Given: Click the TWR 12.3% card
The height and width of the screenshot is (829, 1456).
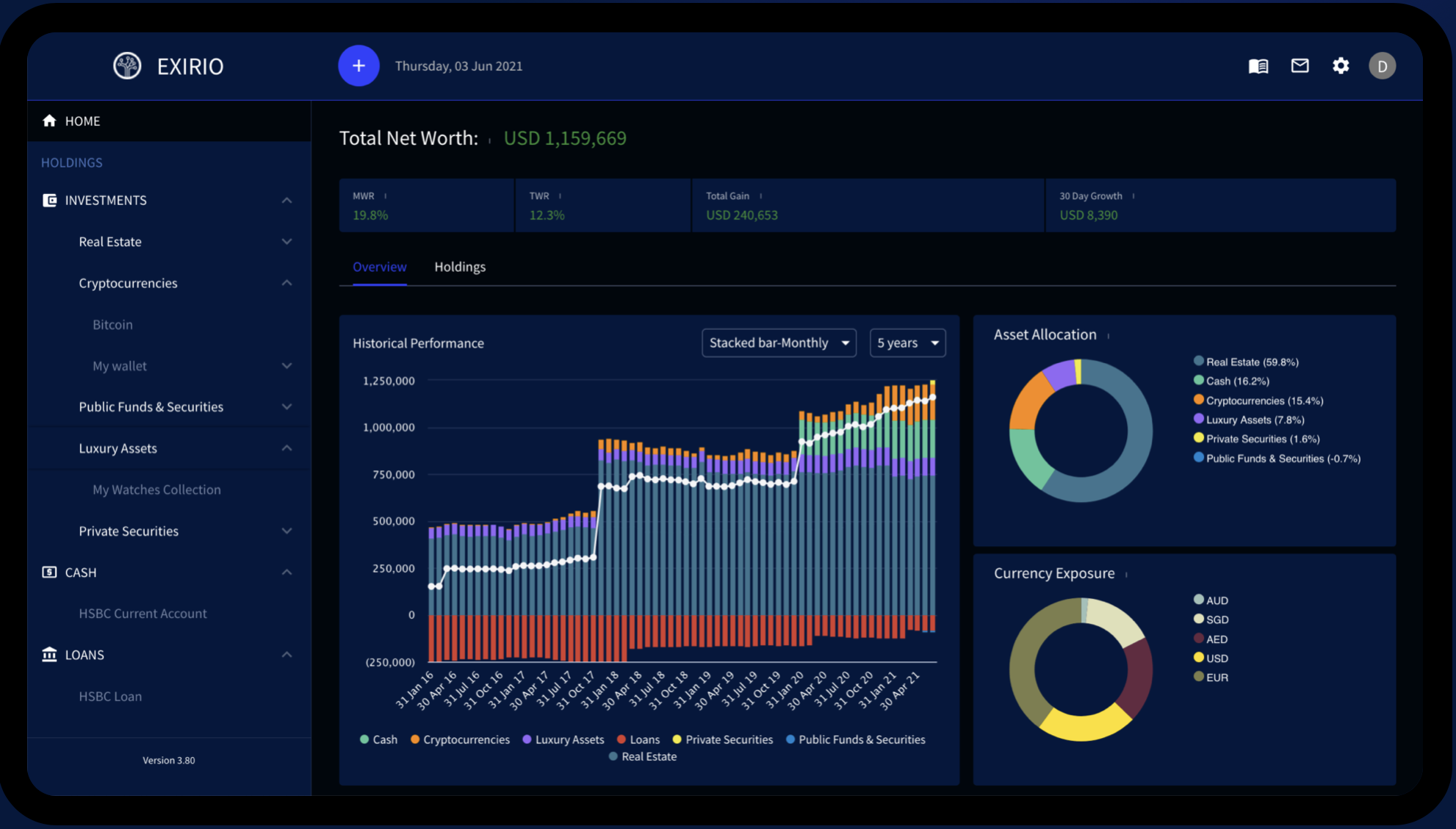Looking at the screenshot, I should (602, 206).
